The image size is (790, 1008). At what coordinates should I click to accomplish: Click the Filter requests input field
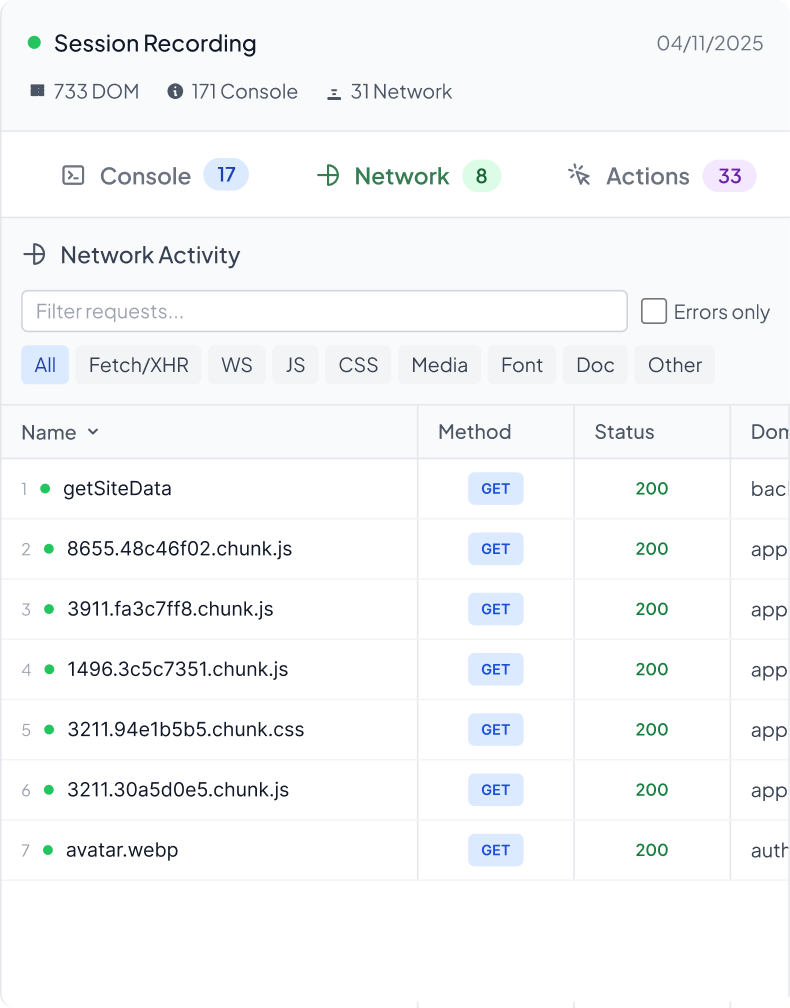coord(324,311)
